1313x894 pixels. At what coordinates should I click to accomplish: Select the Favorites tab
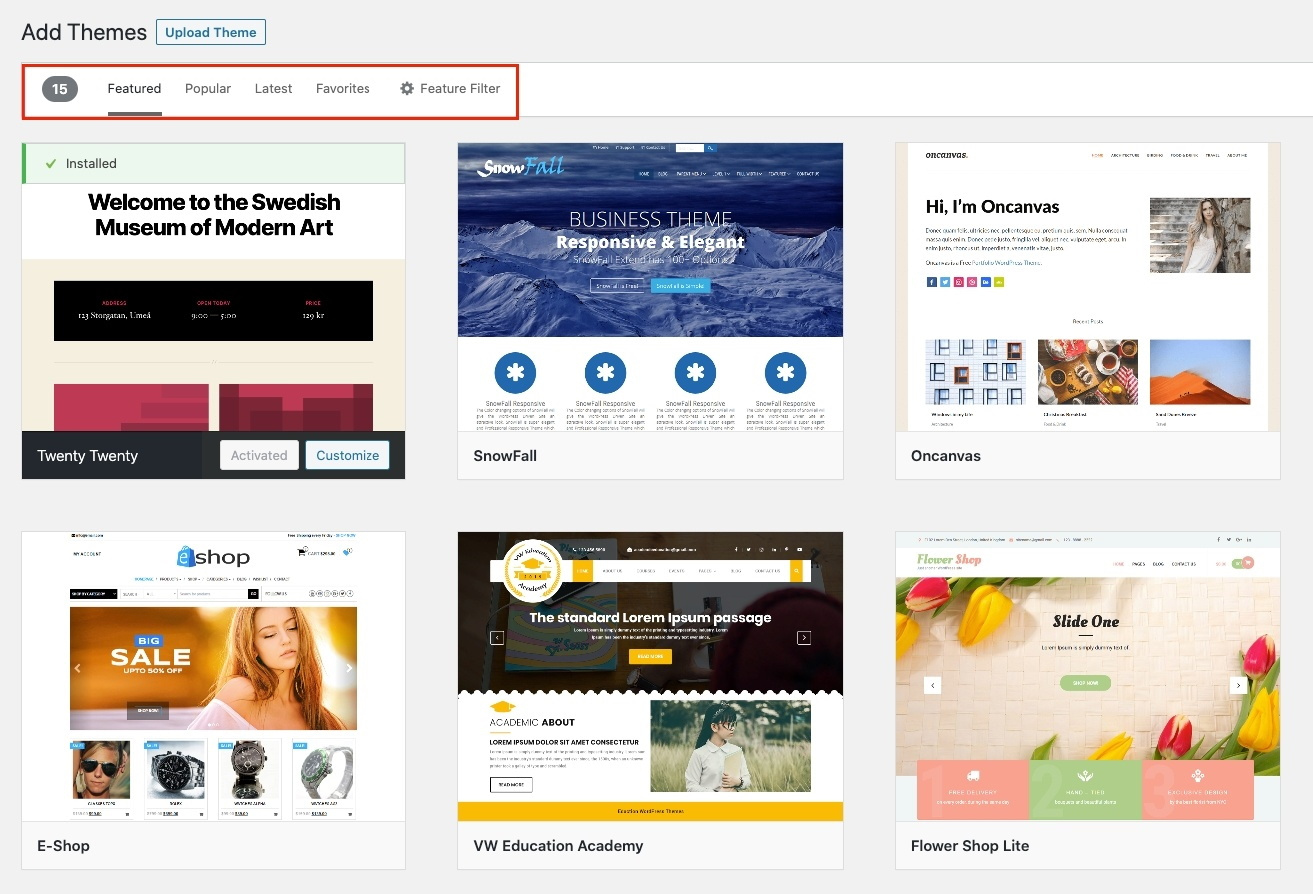coord(342,88)
